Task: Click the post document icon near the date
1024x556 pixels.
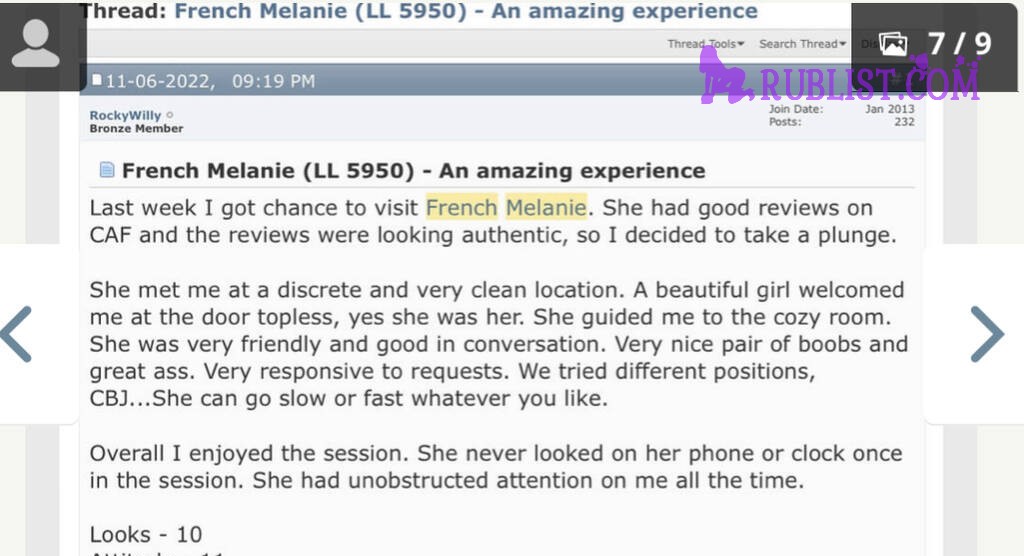Action: 97,80
